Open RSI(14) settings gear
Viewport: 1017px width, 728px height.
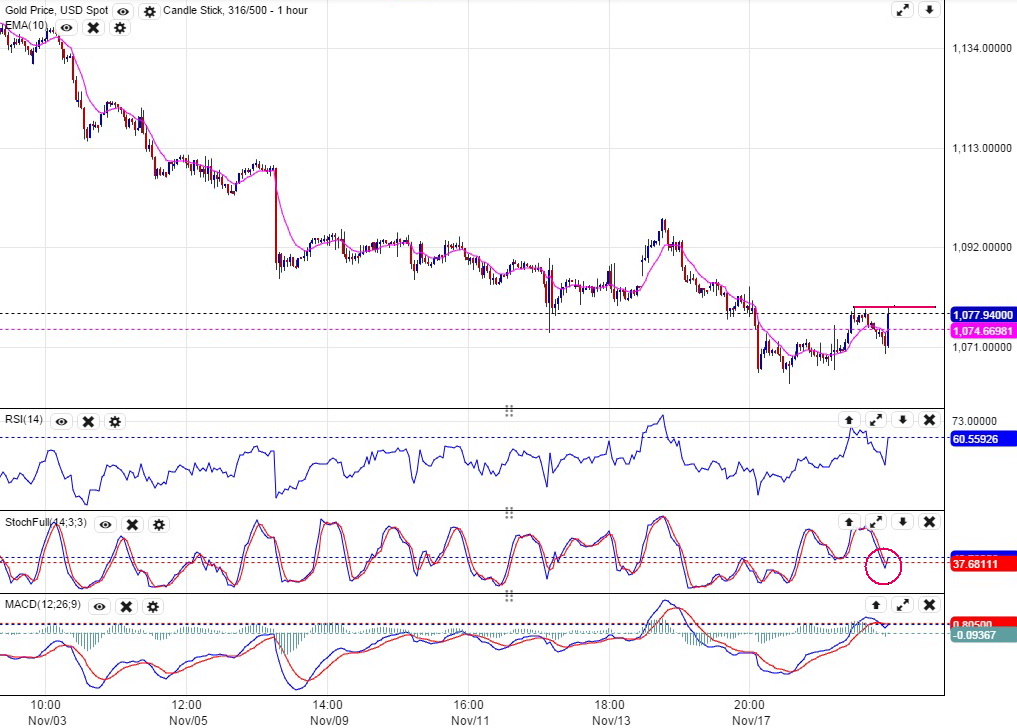click(115, 422)
